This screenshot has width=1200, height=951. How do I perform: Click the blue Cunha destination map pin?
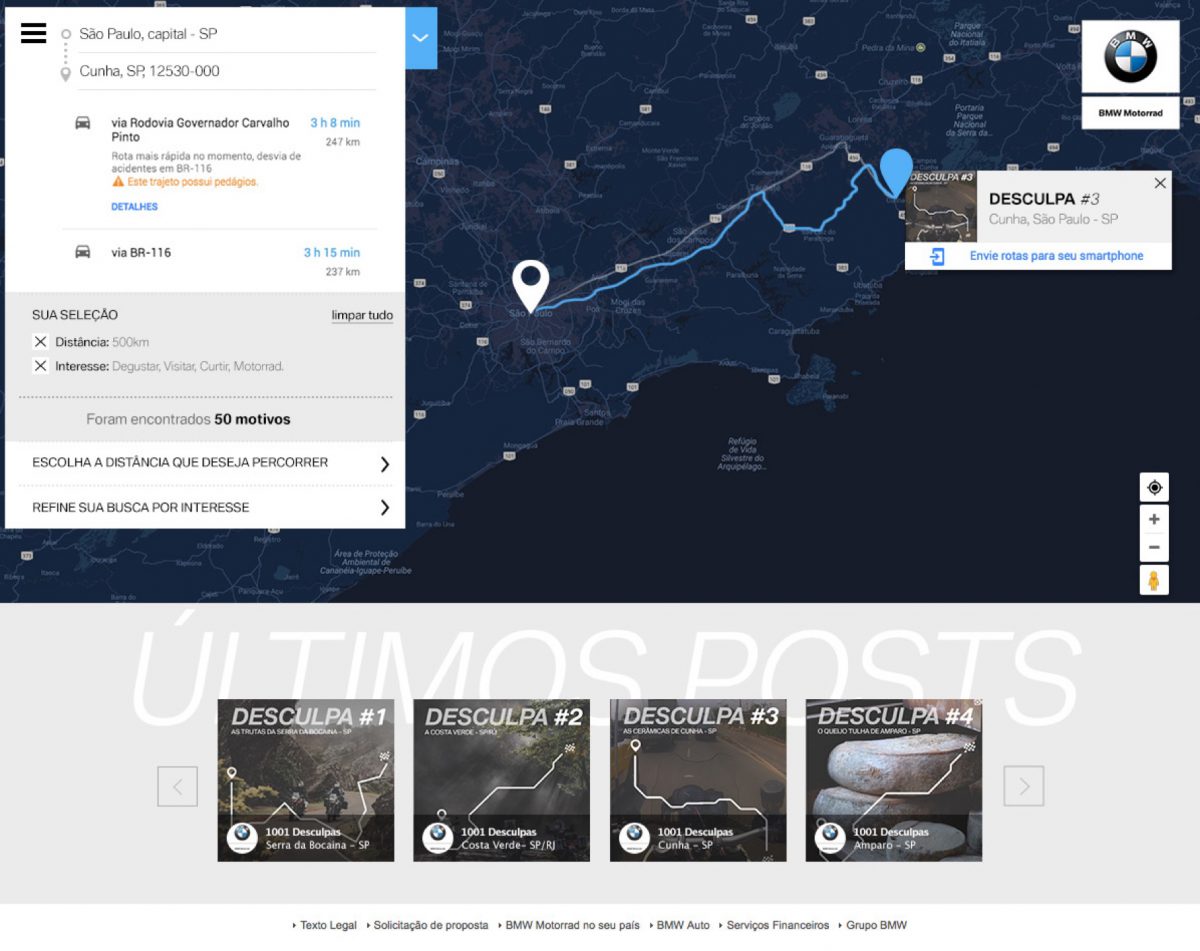pyautogui.click(x=895, y=172)
